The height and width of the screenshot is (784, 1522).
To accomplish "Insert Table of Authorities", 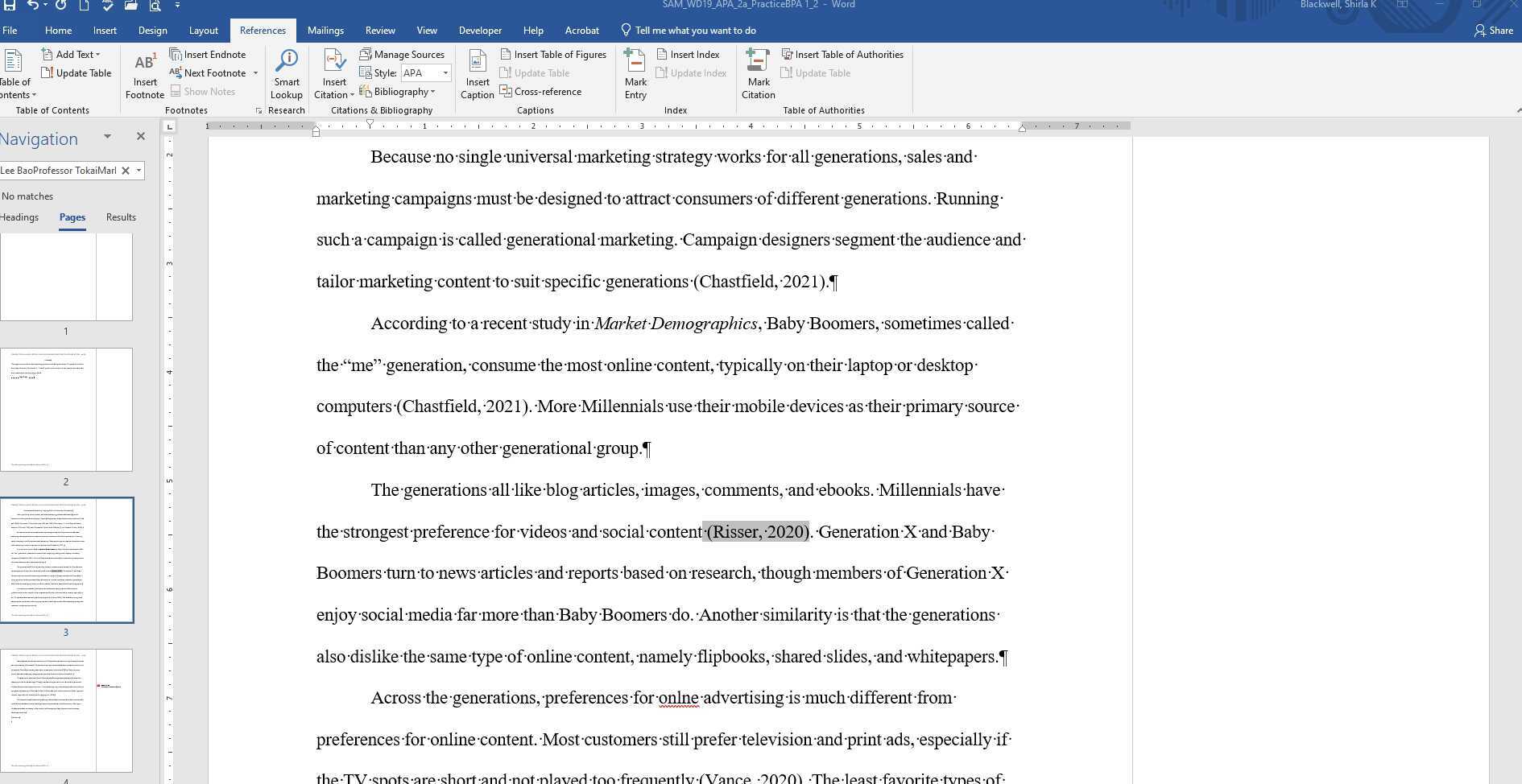I will click(x=842, y=54).
